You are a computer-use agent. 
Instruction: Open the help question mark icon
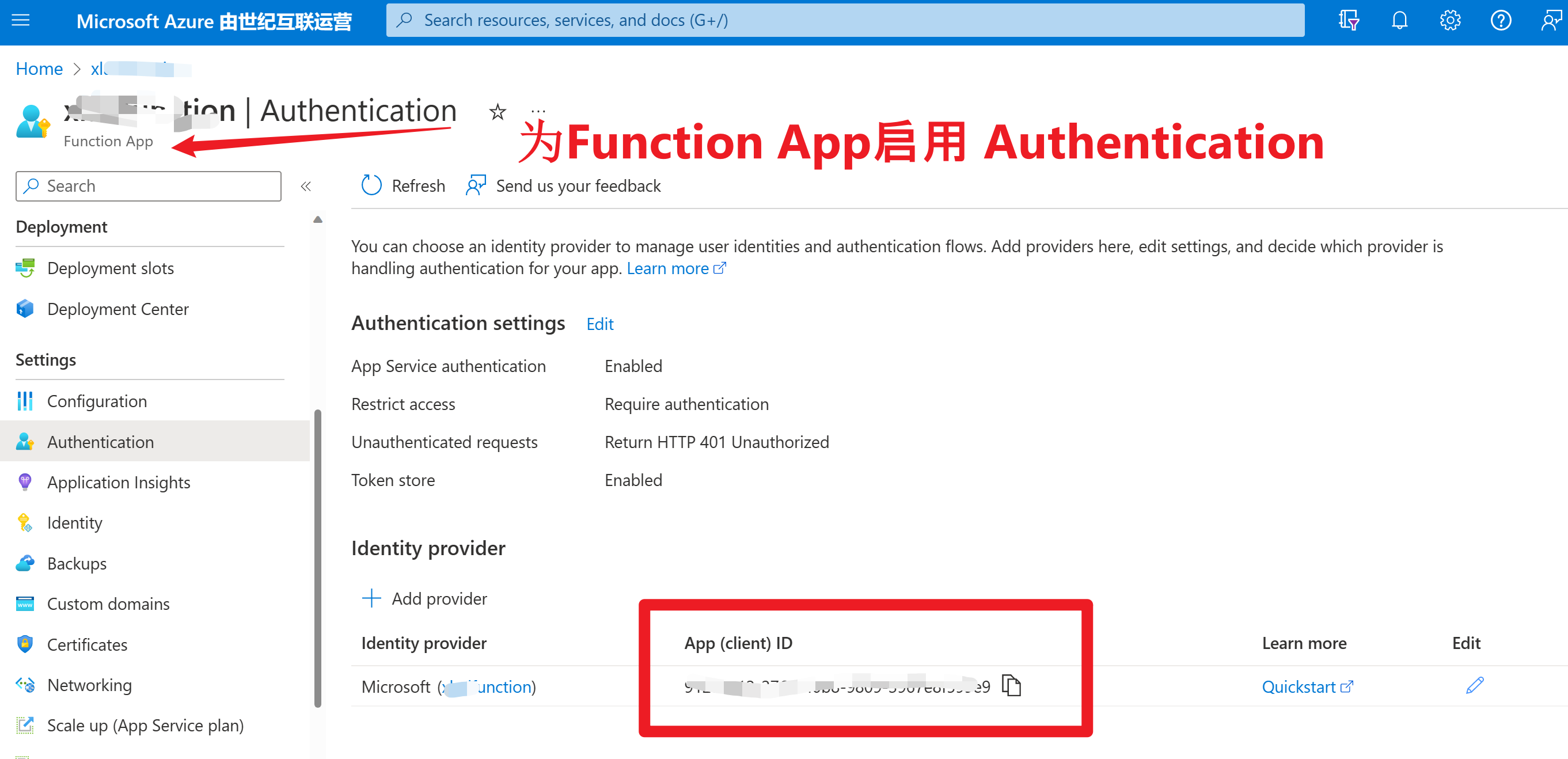click(x=1501, y=21)
